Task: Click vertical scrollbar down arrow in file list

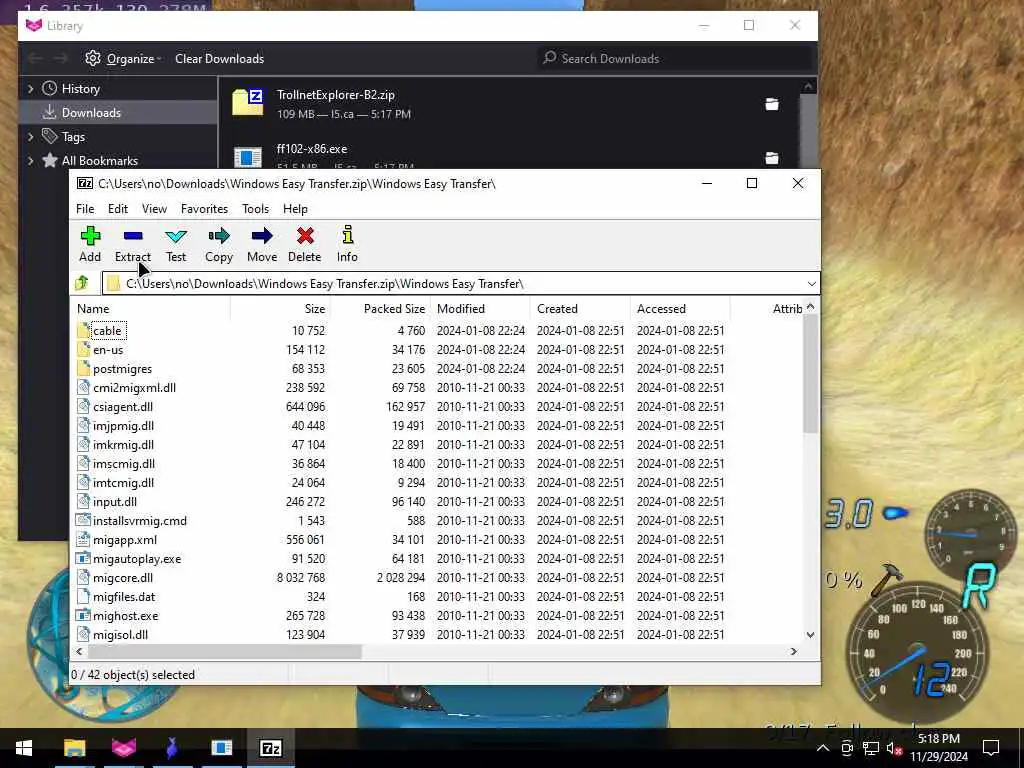Action: (810, 635)
